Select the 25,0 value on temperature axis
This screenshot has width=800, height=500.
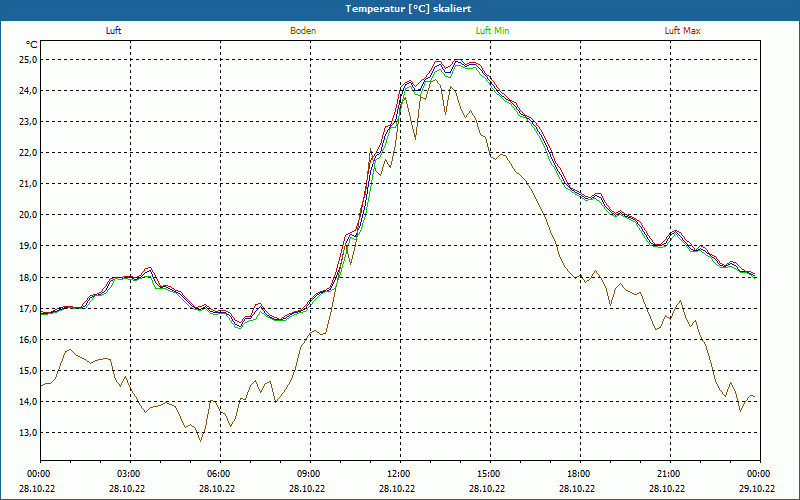(29, 60)
